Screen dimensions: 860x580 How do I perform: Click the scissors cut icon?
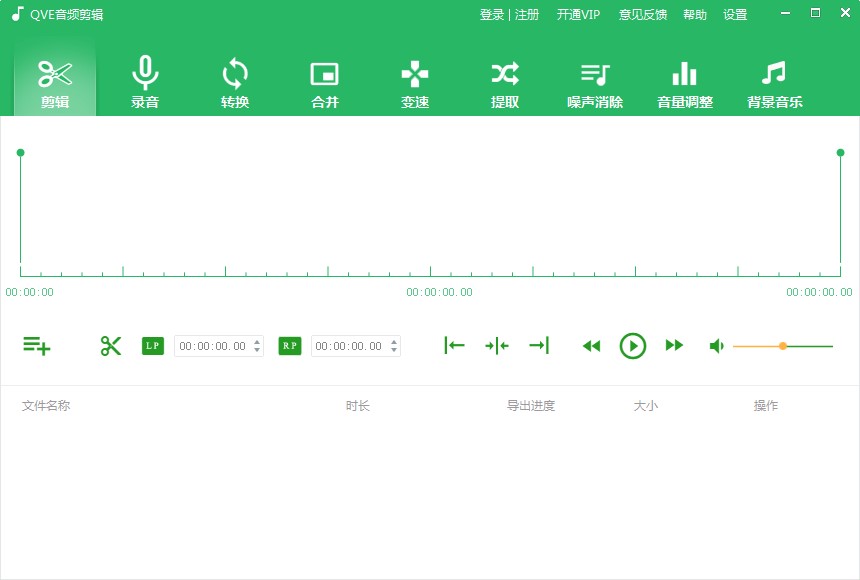(111, 346)
